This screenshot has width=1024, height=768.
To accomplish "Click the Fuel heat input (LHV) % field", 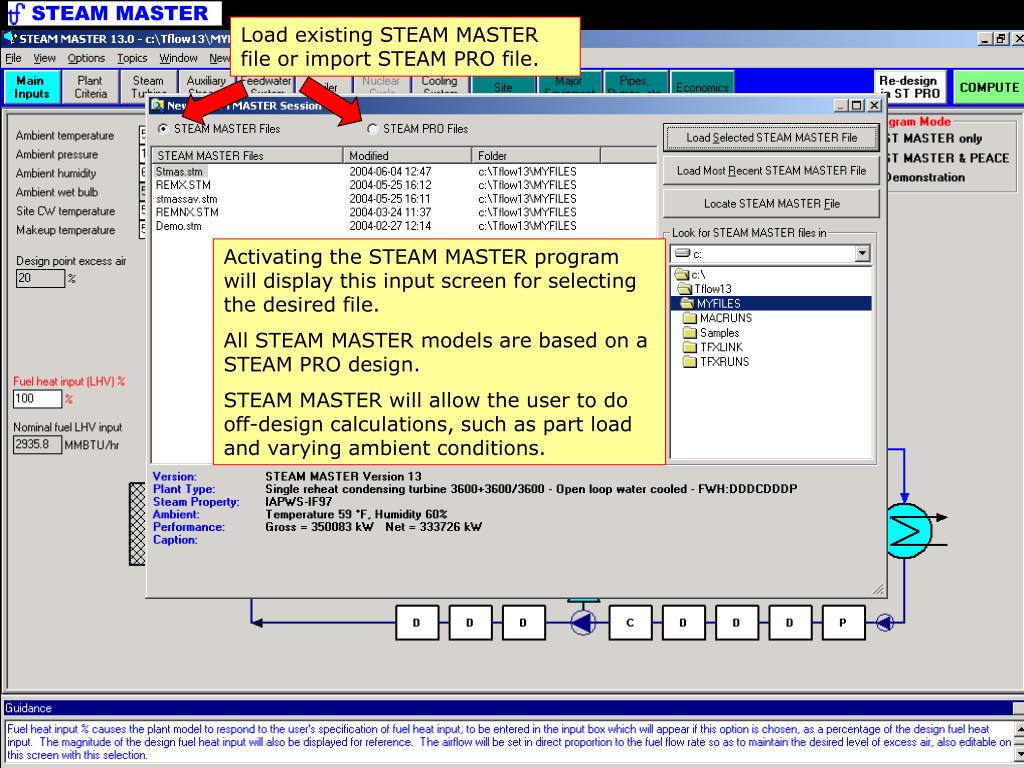I will tap(37, 398).
